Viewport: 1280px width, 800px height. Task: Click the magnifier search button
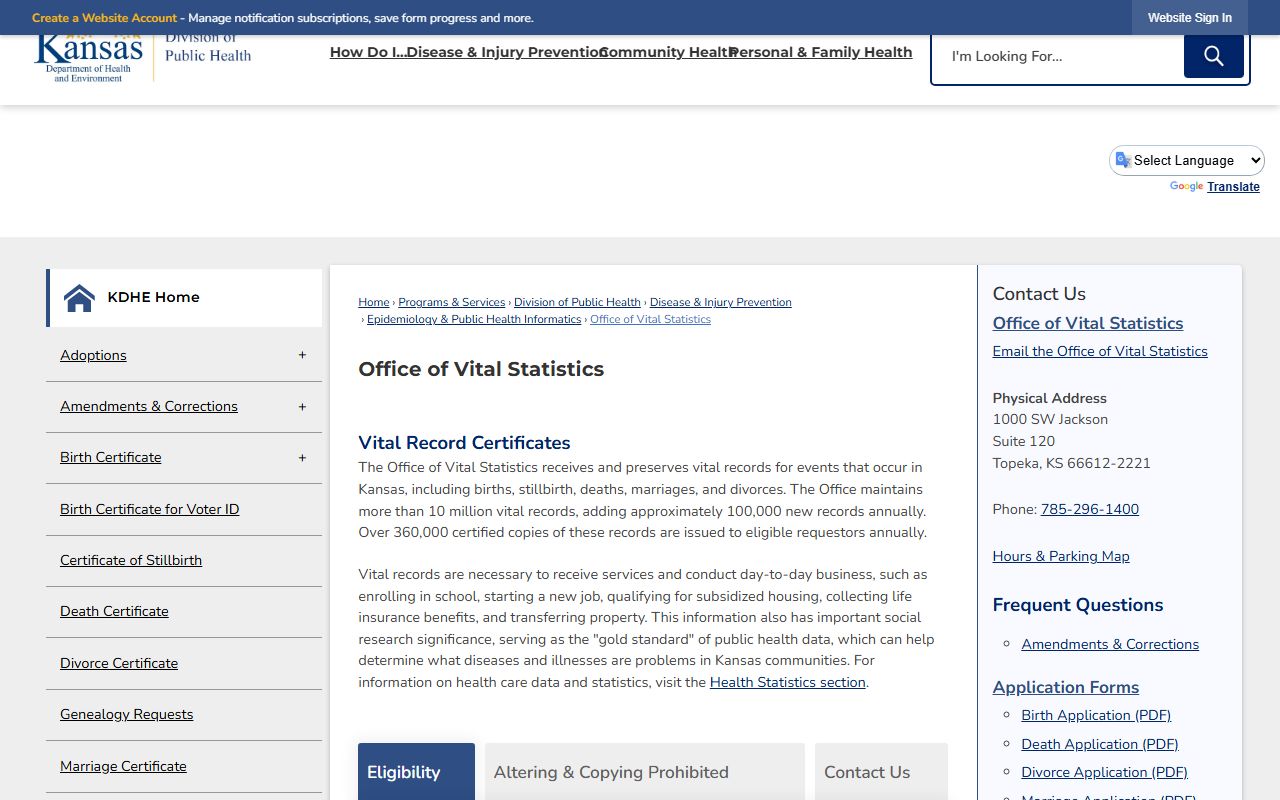click(1213, 56)
